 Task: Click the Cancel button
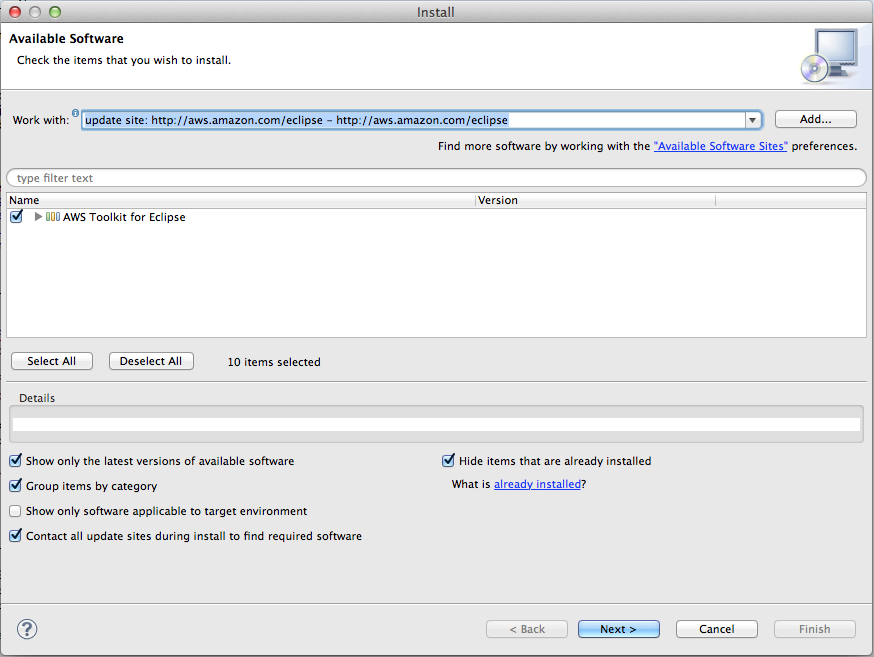[x=717, y=629]
